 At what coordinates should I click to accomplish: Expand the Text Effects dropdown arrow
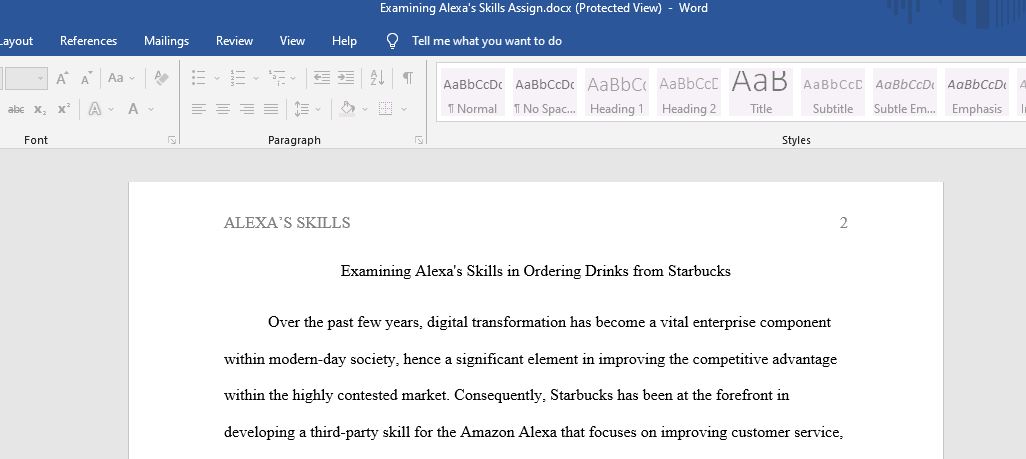[111, 109]
